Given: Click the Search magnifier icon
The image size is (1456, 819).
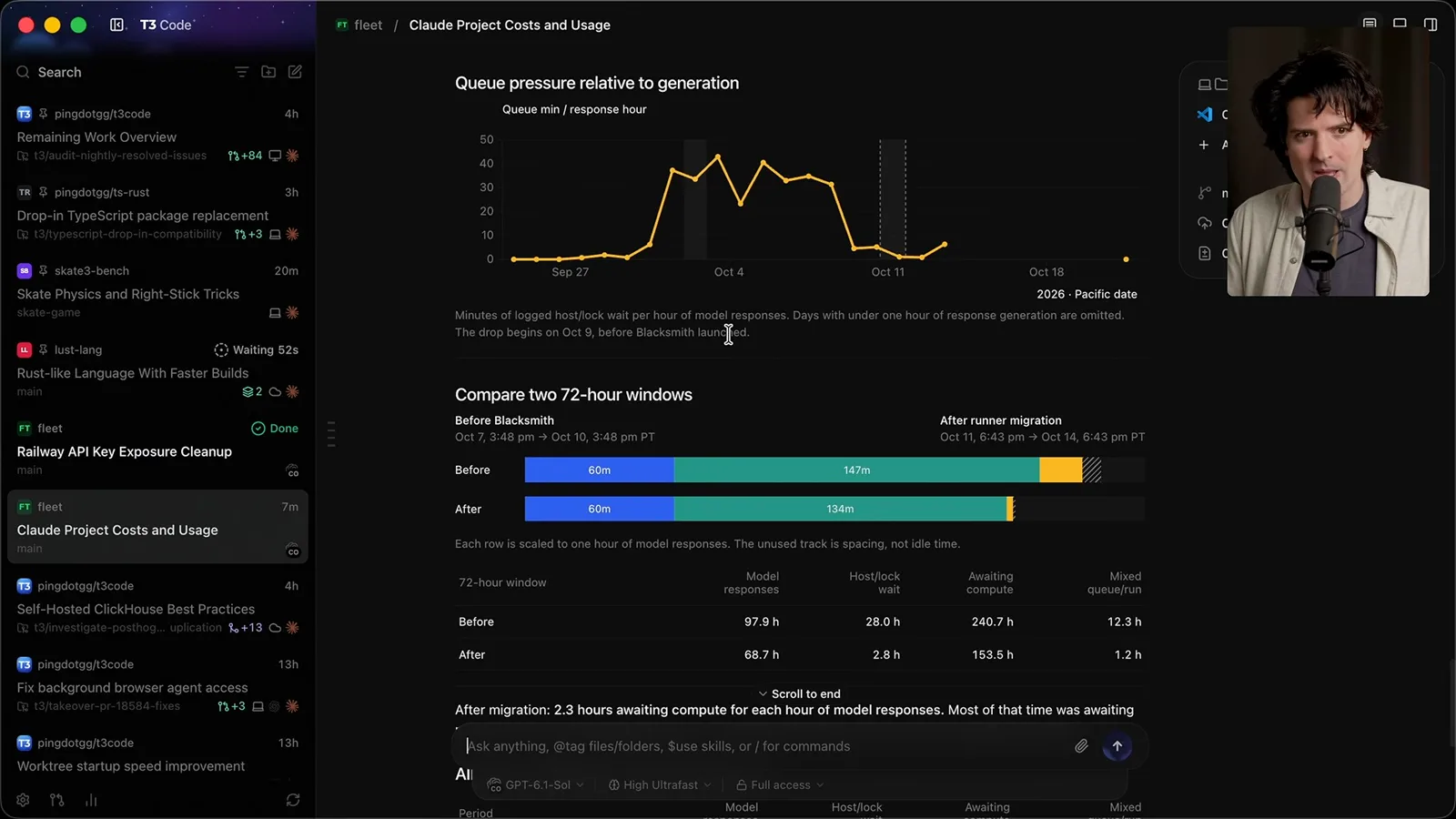Looking at the screenshot, I should tap(23, 72).
